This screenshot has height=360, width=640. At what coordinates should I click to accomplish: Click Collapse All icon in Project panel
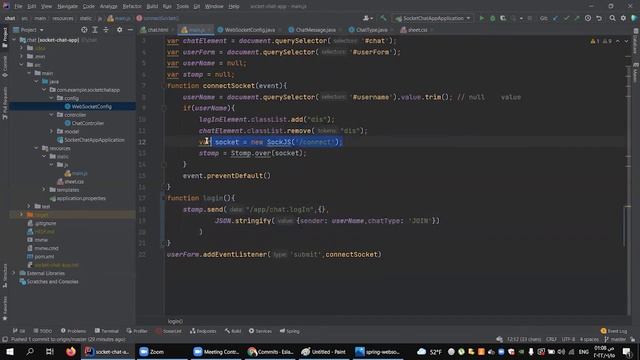coord(106,30)
